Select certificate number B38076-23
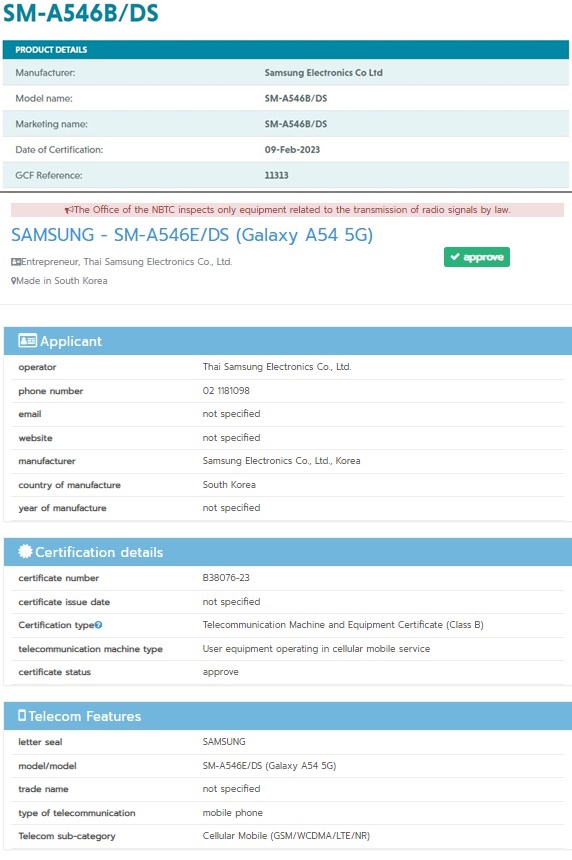The width and height of the screenshot is (572, 860). (x=226, y=578)
